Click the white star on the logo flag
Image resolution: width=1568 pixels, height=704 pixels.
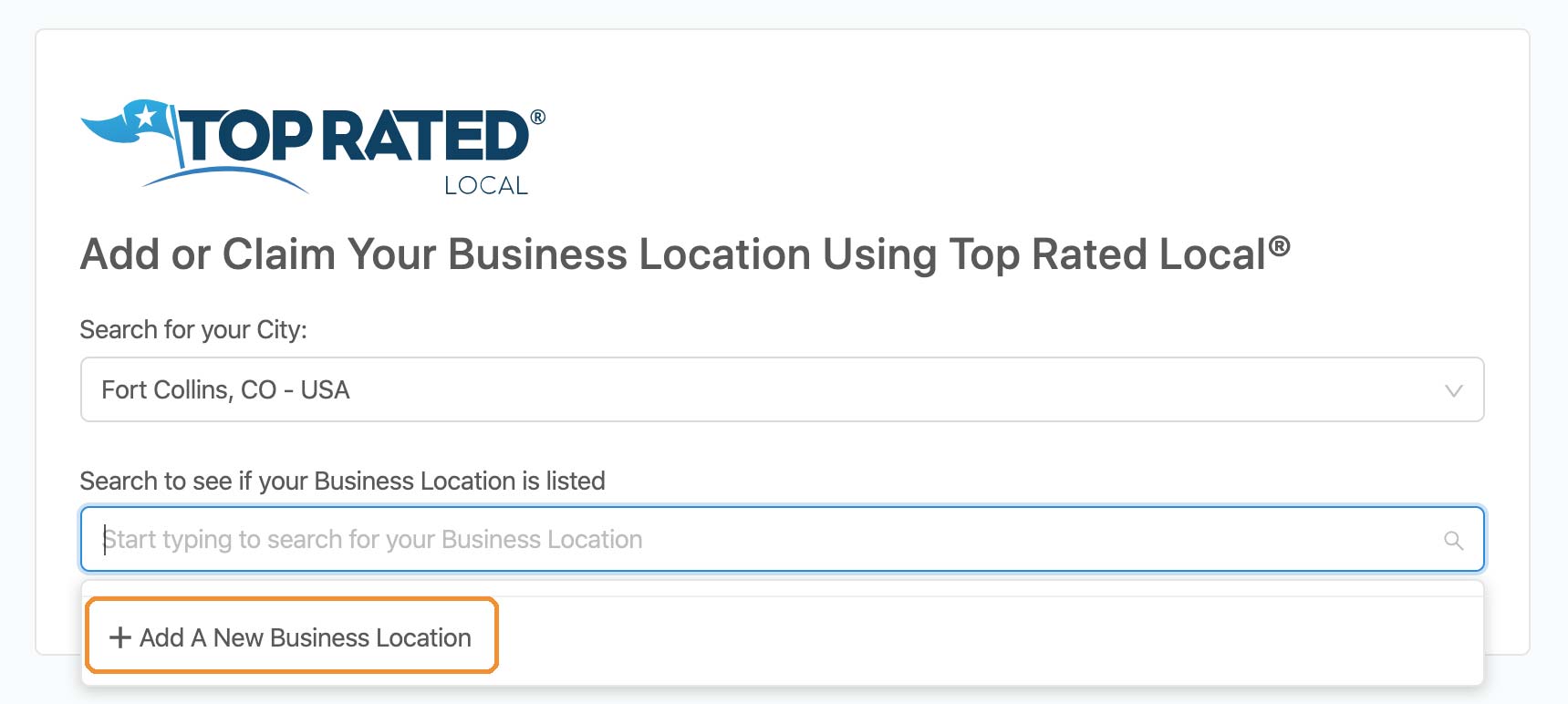click(x=145, y=117)
